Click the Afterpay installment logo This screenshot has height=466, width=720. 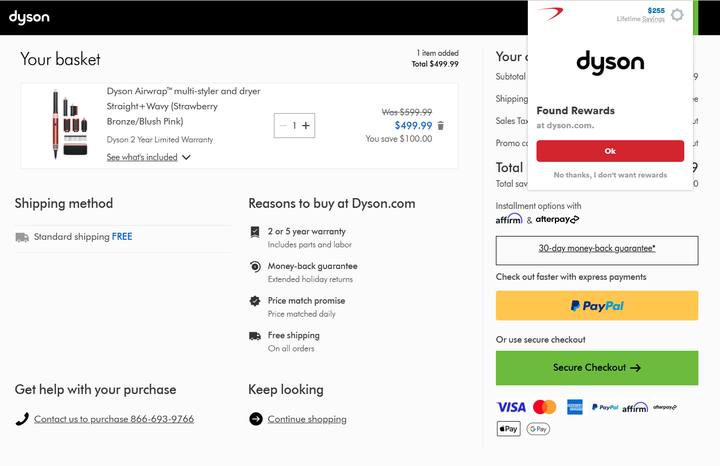[x=557, y=219]
